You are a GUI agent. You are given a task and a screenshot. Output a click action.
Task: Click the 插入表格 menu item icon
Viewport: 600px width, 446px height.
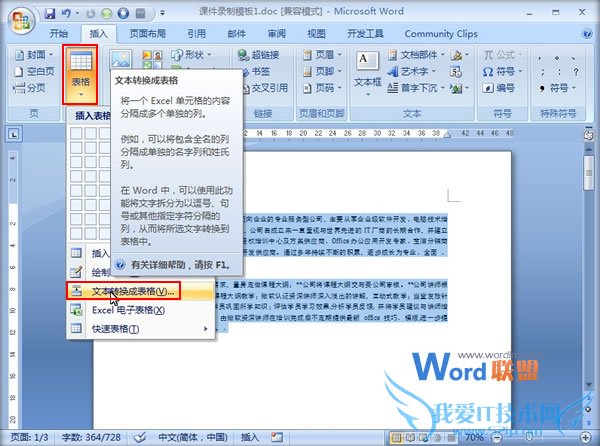[76, 253]
